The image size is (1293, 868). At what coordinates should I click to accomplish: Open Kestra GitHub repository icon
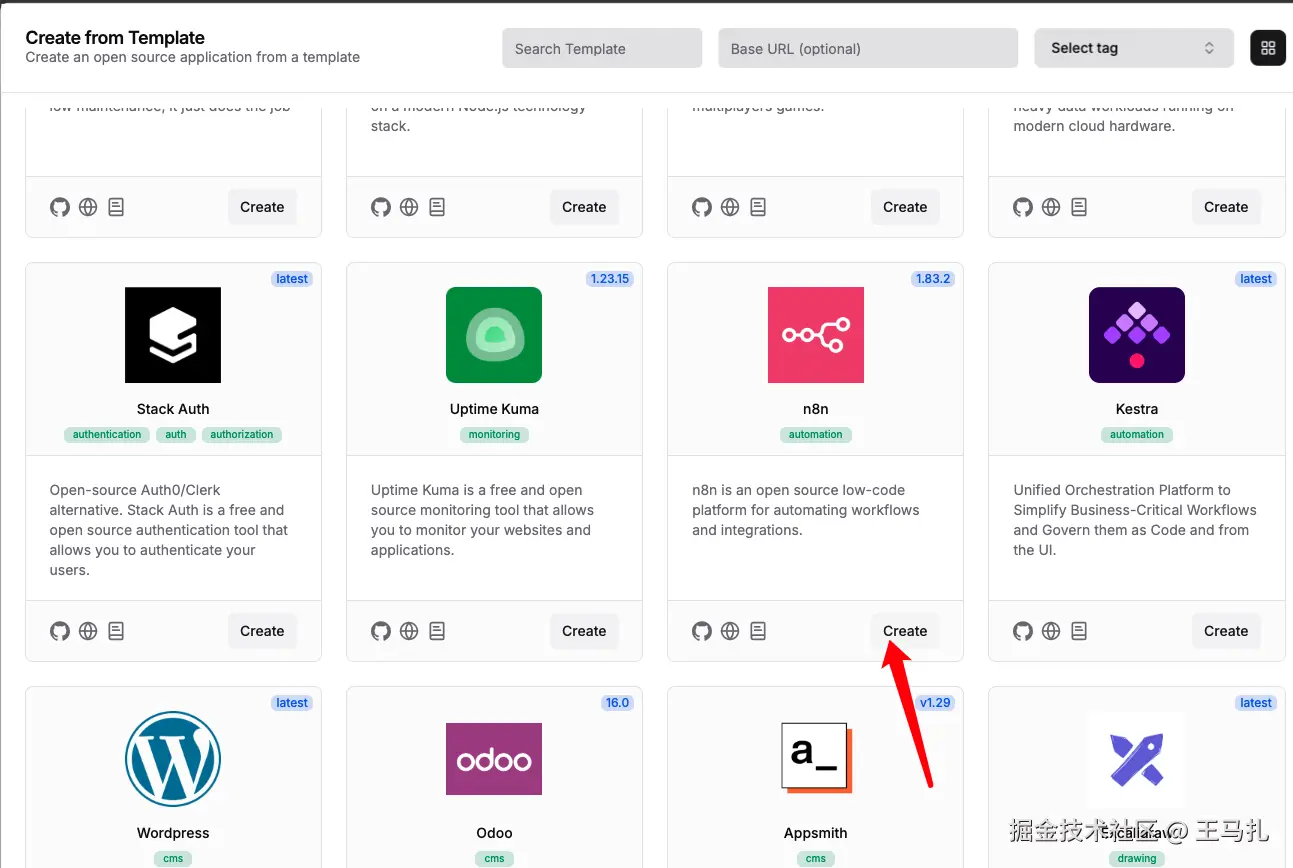click(1023, 631)
